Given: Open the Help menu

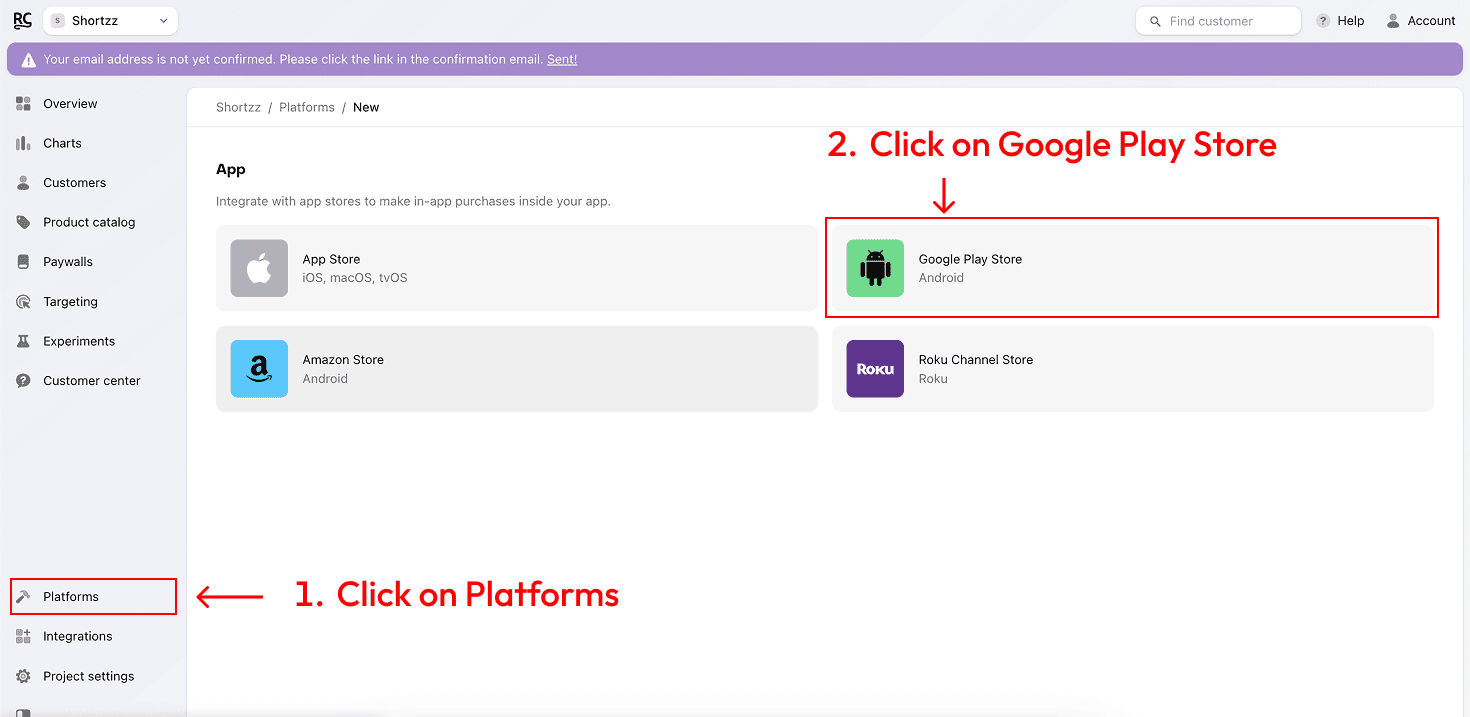Looking at the screenshot, I should 1340,21.
